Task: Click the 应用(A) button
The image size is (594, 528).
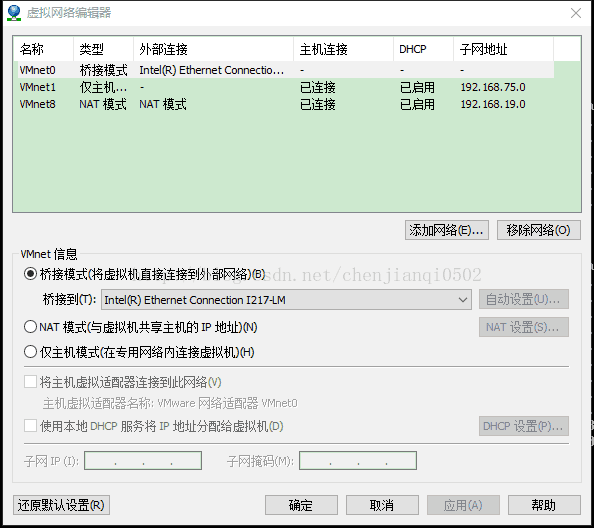Action: point(463,505)
